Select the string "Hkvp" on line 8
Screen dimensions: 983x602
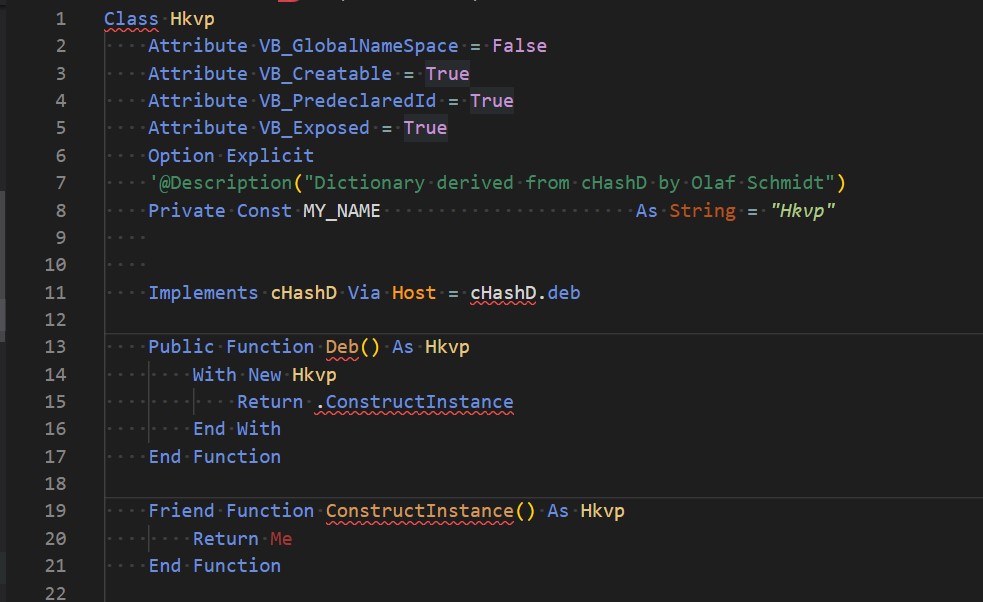pos(803,211)
